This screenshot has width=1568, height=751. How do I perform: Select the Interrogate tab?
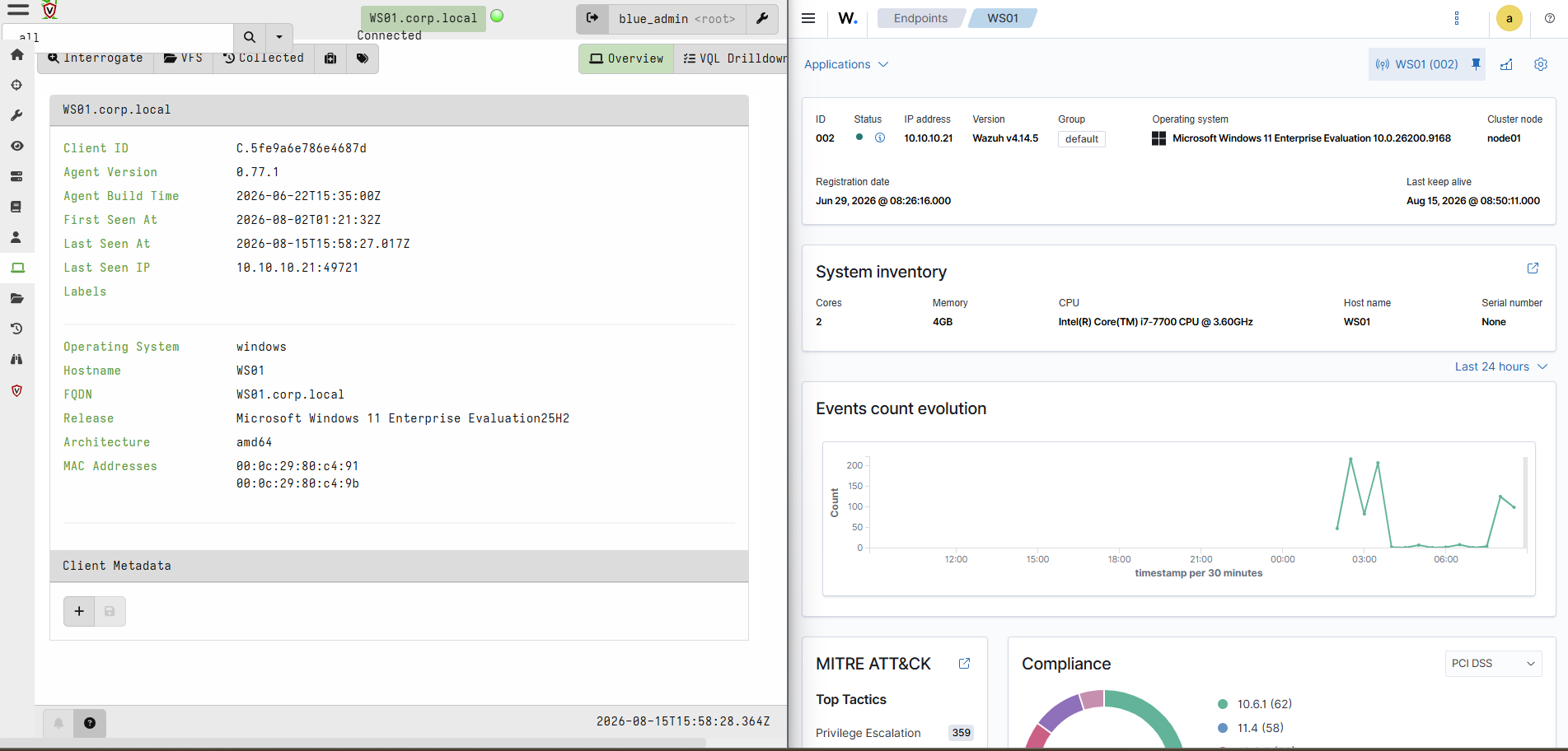96,58
